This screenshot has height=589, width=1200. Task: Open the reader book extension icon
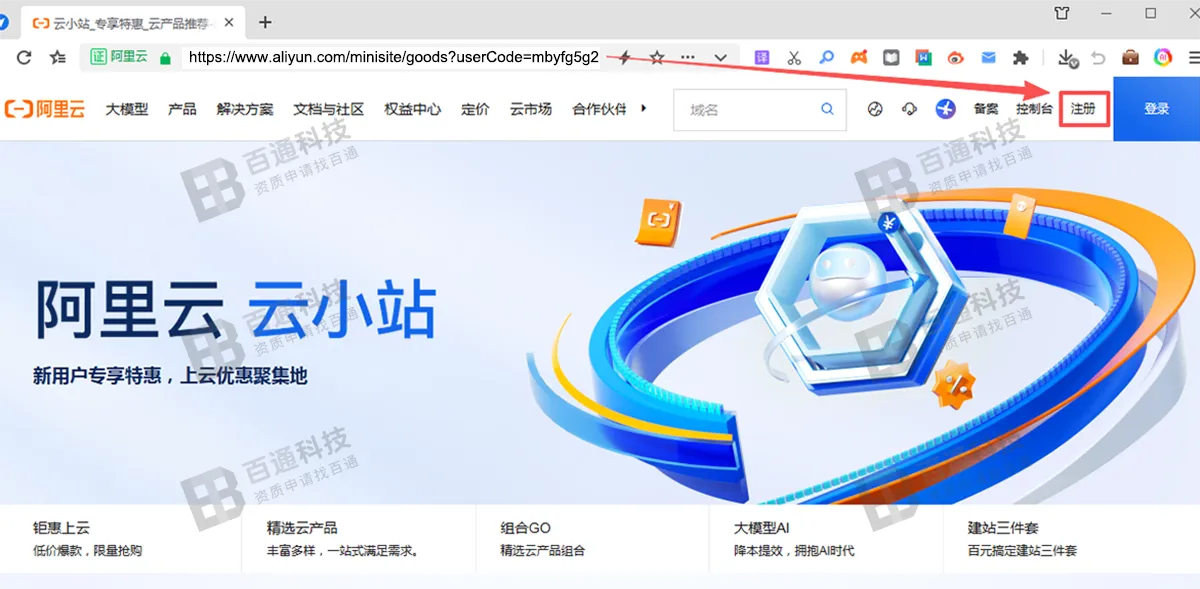pyautogui.click(x=891, y=58)
